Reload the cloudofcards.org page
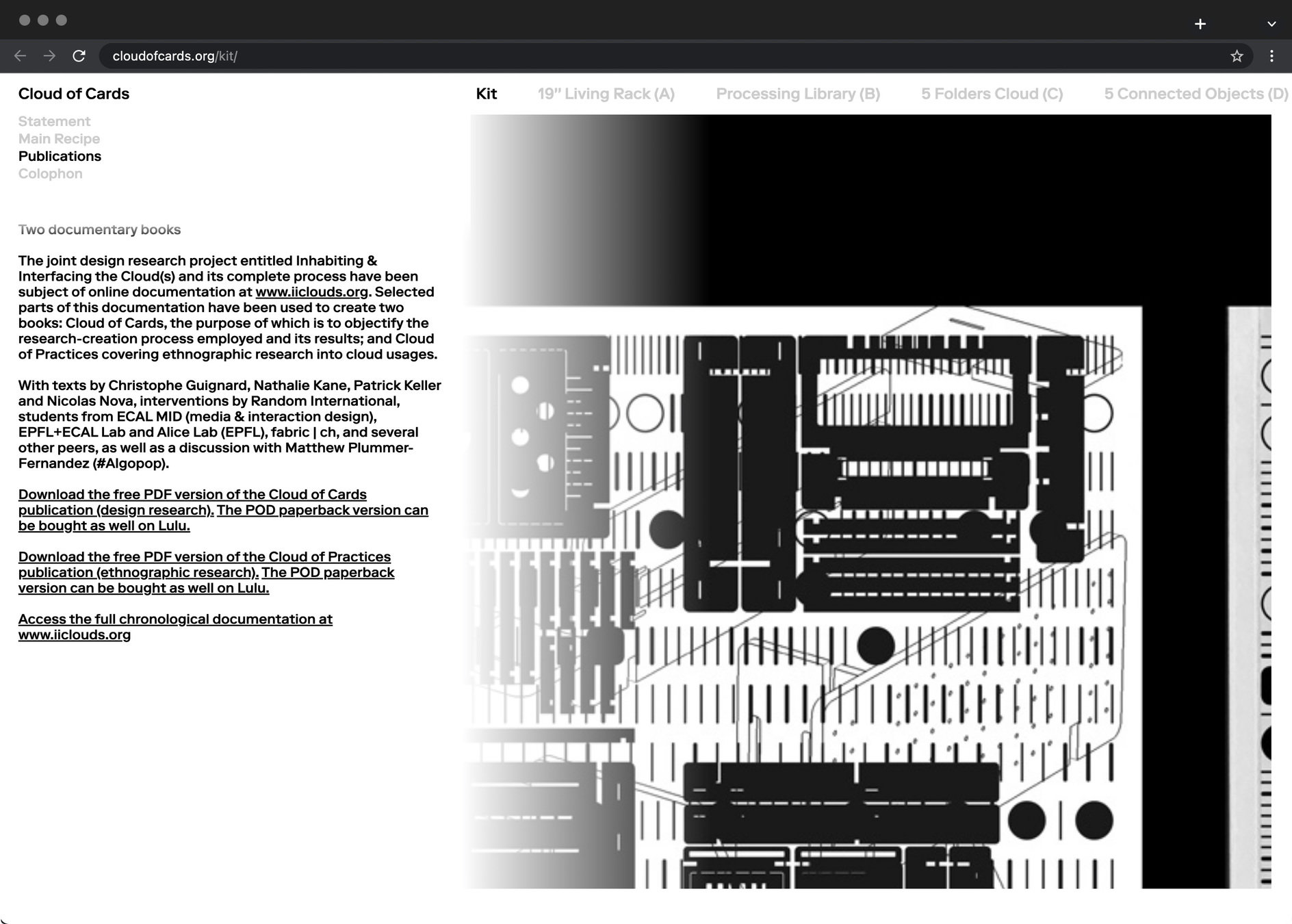Image resolution: width=1292 pixels, height=924 pixels. click(x=79, y=56)
